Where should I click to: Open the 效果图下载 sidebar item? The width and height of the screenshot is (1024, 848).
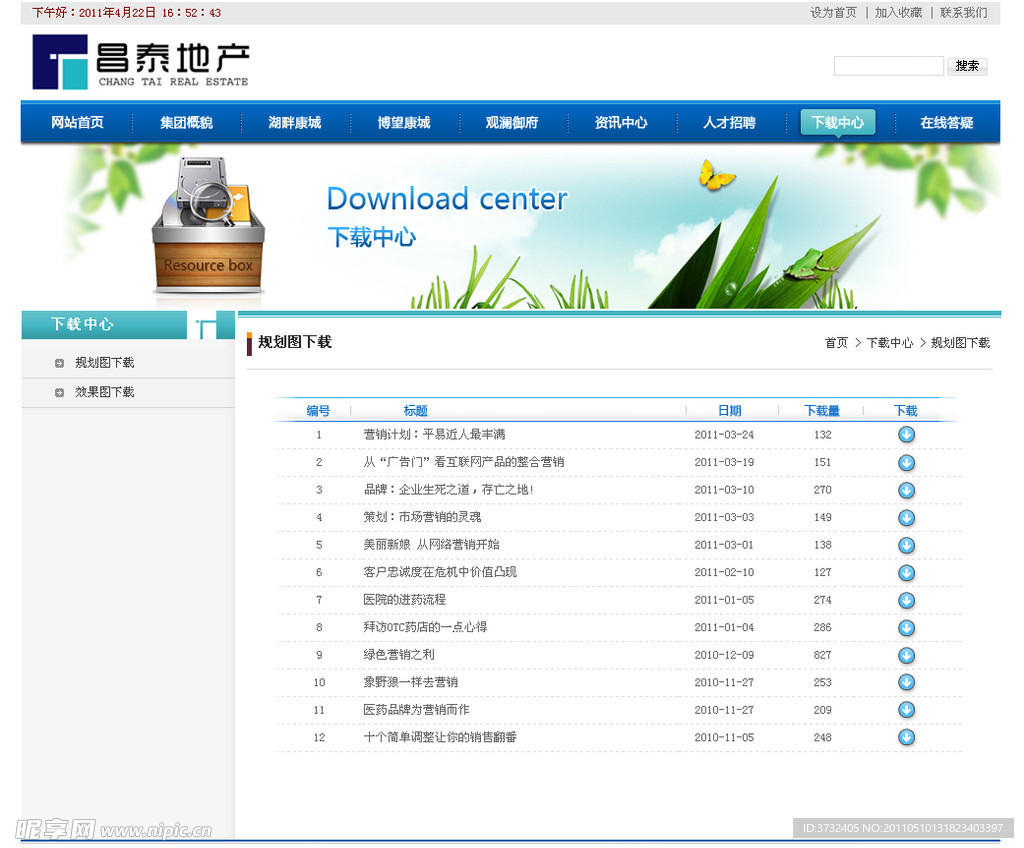click(x=104, y=392)
